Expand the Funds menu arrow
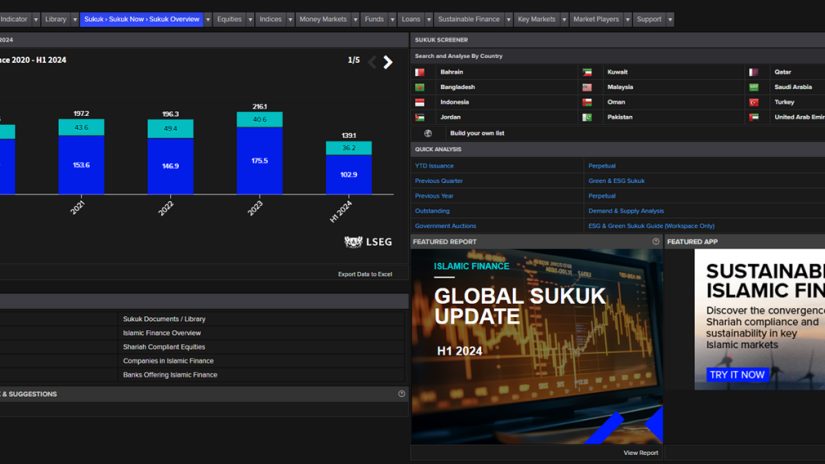Image resolution: width=825 pixels, height=464 pixels. coord(392,19)
